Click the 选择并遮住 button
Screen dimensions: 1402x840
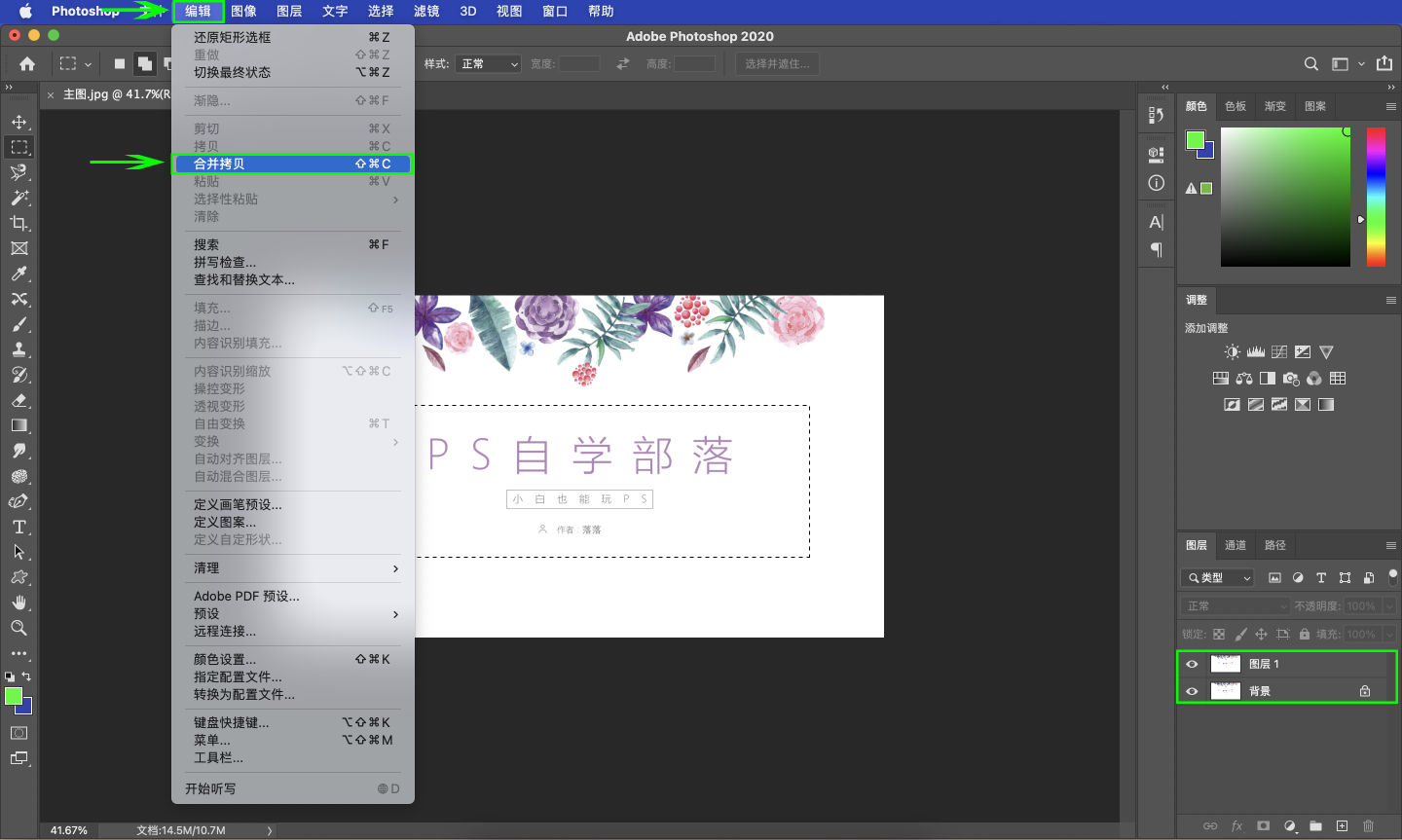pos(776,62)
